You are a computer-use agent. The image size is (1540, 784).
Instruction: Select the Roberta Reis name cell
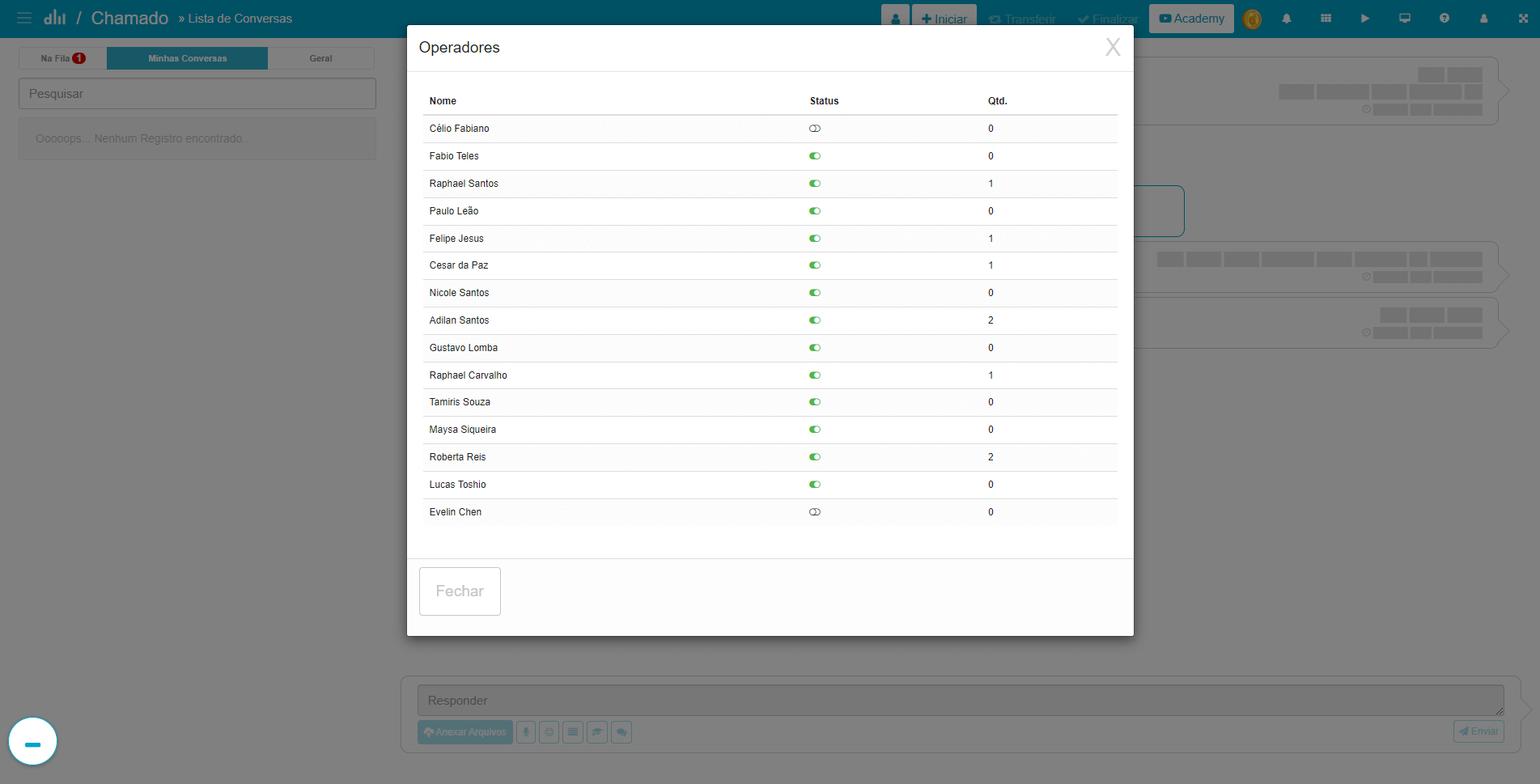(457, 457)
